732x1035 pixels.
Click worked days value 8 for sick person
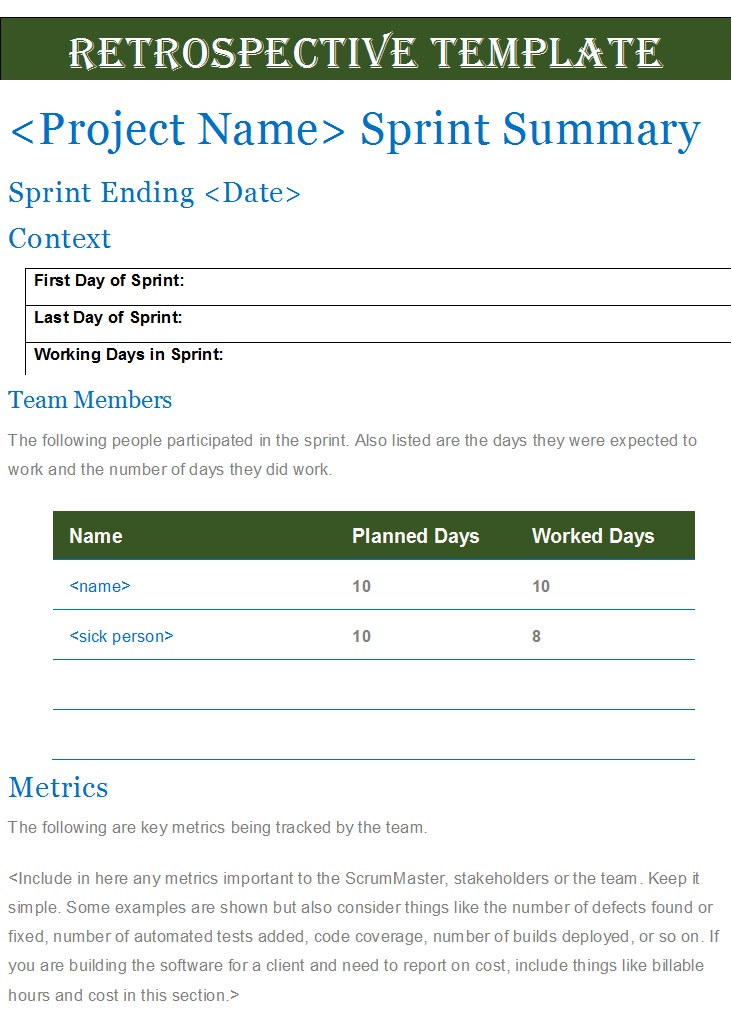(x=537, y=636)
